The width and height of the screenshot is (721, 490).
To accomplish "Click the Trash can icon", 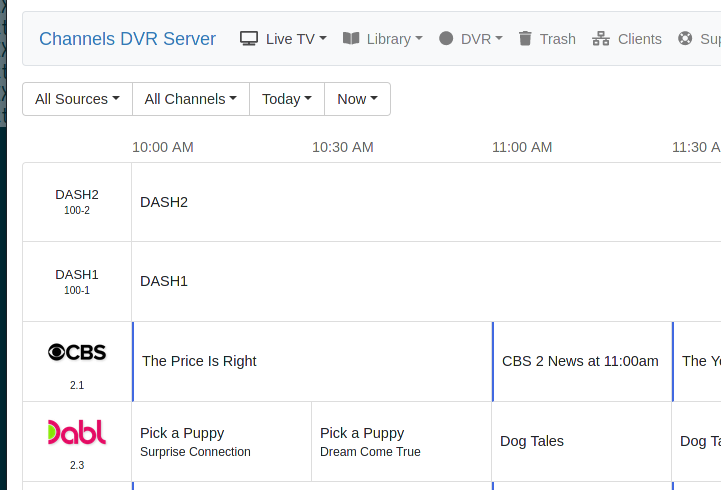I will click(x=525, y=39).
